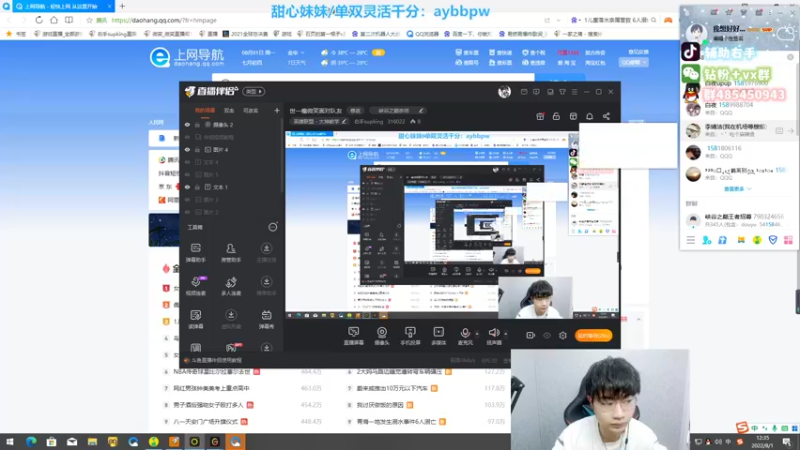Screen dimensions: 800x450
Task: Open the danmaku show tool
Action: pos(266,319)
